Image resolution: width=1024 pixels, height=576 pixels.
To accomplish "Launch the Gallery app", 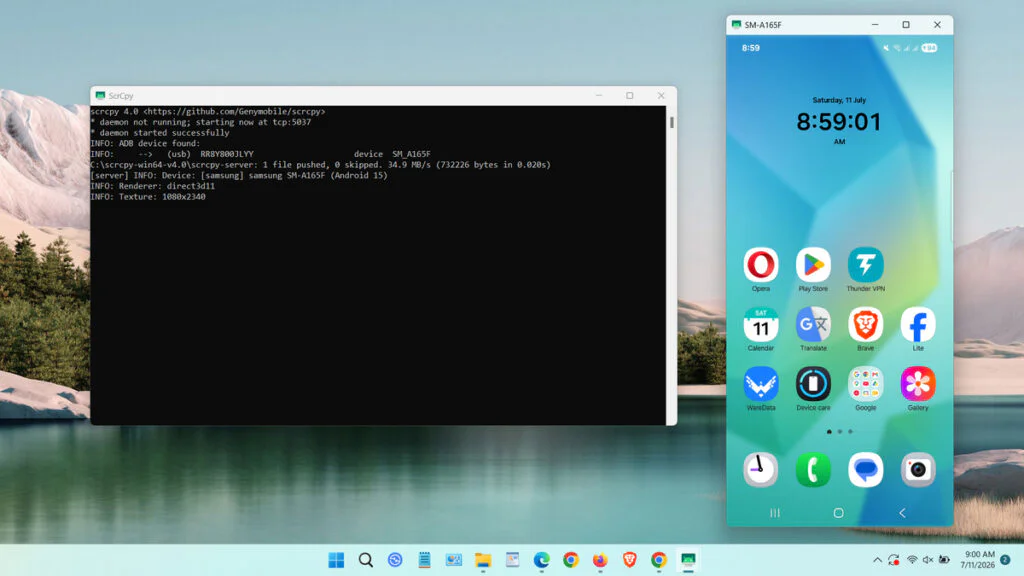I will [x=918, y=384].
